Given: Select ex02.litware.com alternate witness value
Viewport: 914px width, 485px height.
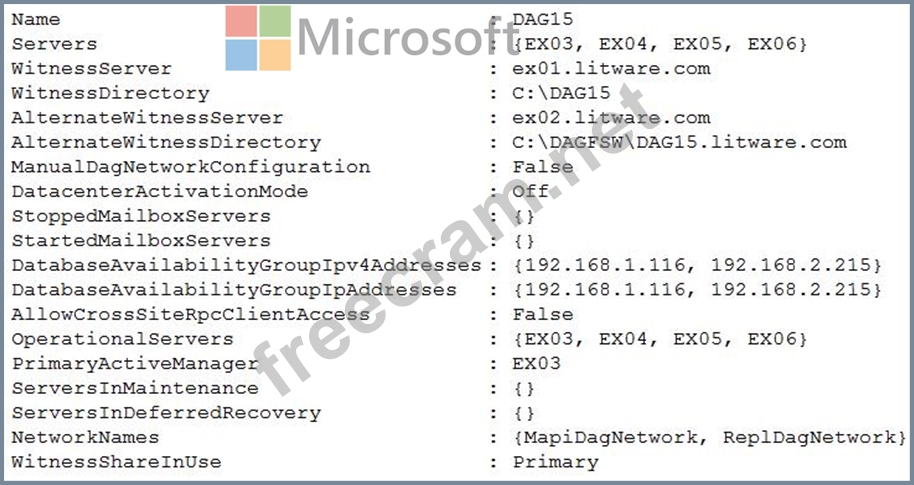Looking at the screenshot, I should click(611, 118).
